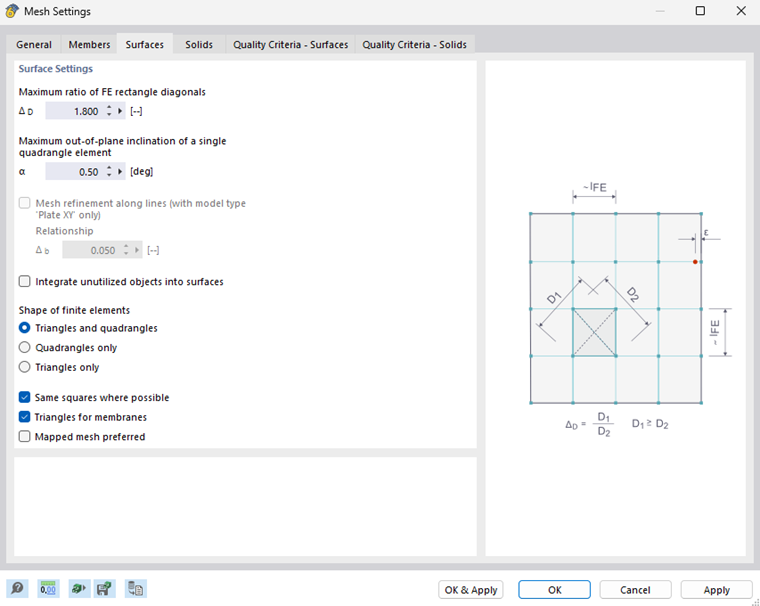The height and width of the screenshot is (606, 760).
Task: Click the ΔD spinner arrows
Action: (109, 111)
